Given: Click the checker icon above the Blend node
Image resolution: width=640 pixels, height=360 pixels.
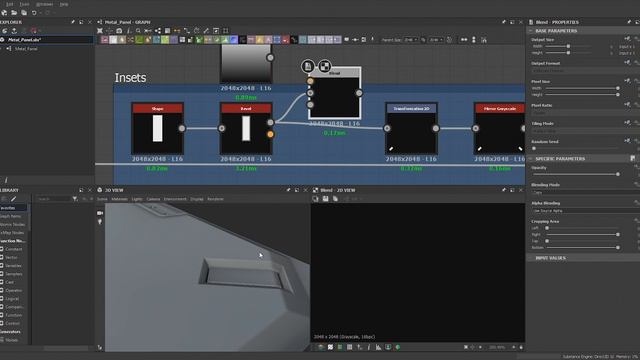Looking at the screenshot, I should point(324,66).
